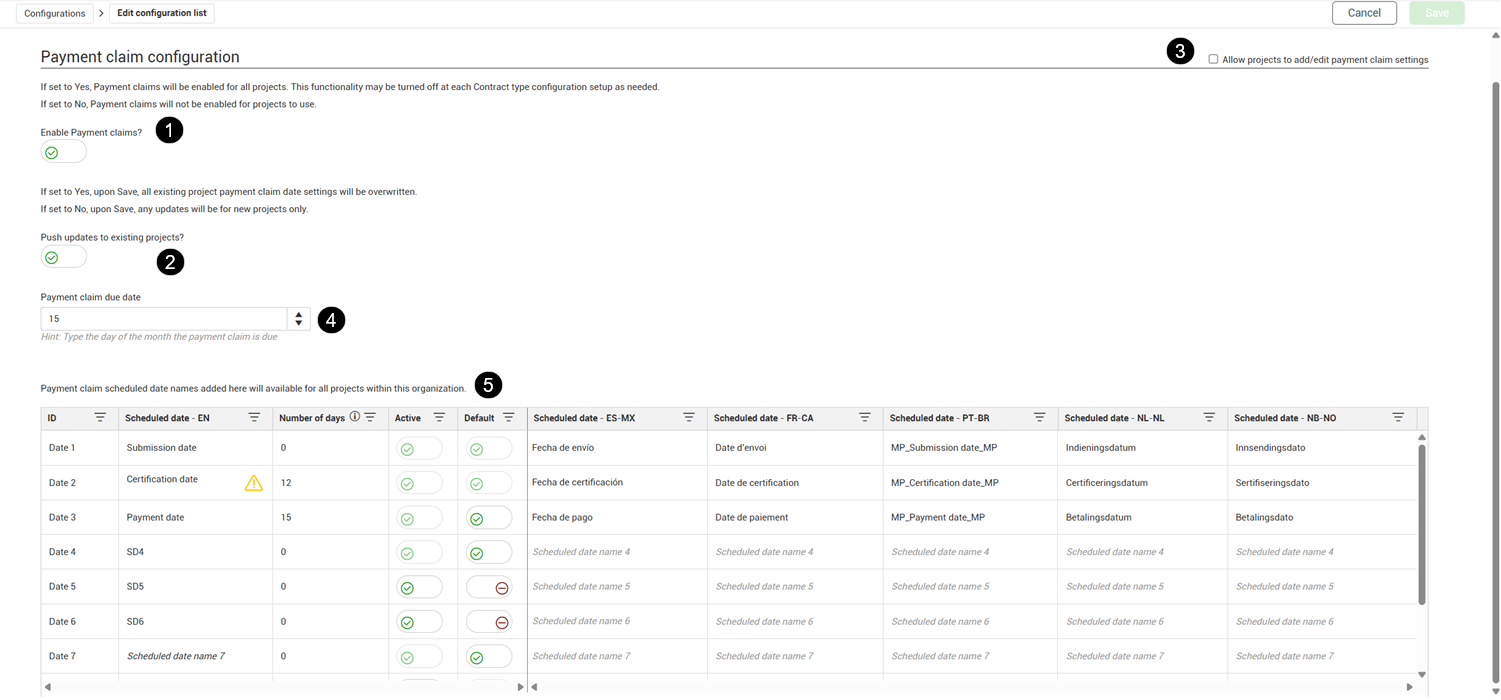The image size is (1501, 700).
Task: Open filter for Scheduled date - NB-NO column
Action: [1398, 417]
